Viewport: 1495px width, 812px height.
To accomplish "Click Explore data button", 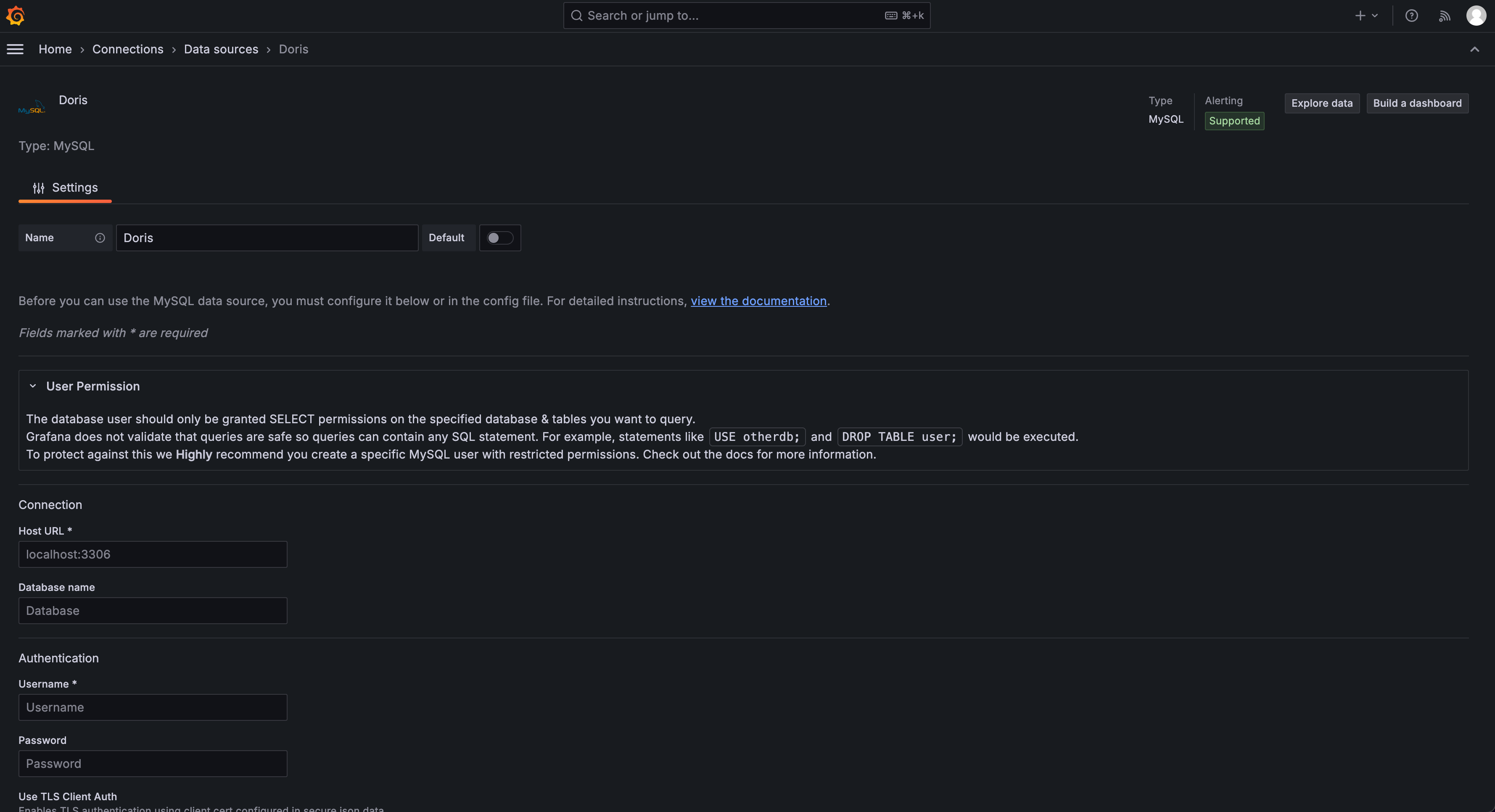I will [x=1321, y=103].
